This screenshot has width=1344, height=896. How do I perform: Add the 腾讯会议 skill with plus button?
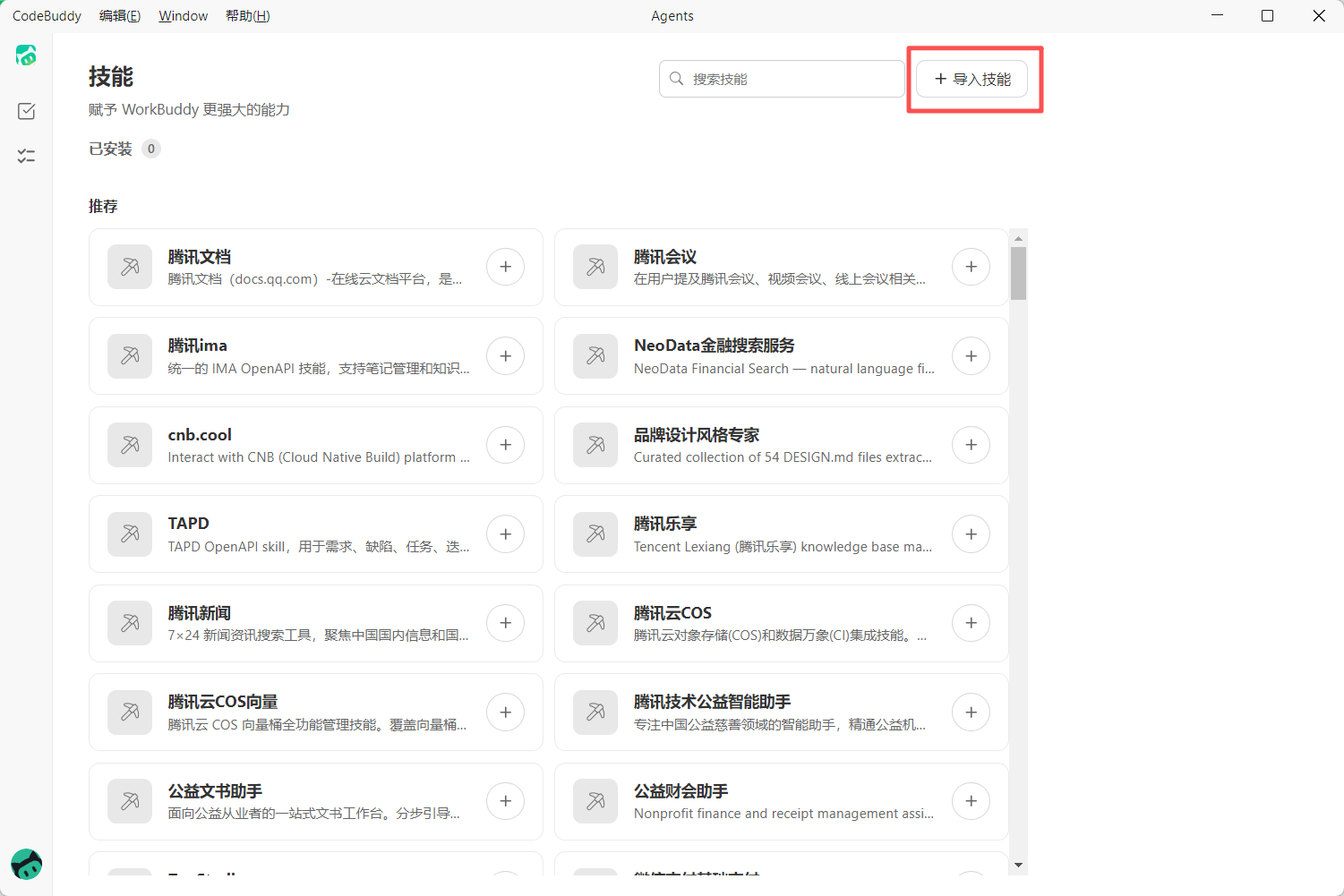[972, 267]
